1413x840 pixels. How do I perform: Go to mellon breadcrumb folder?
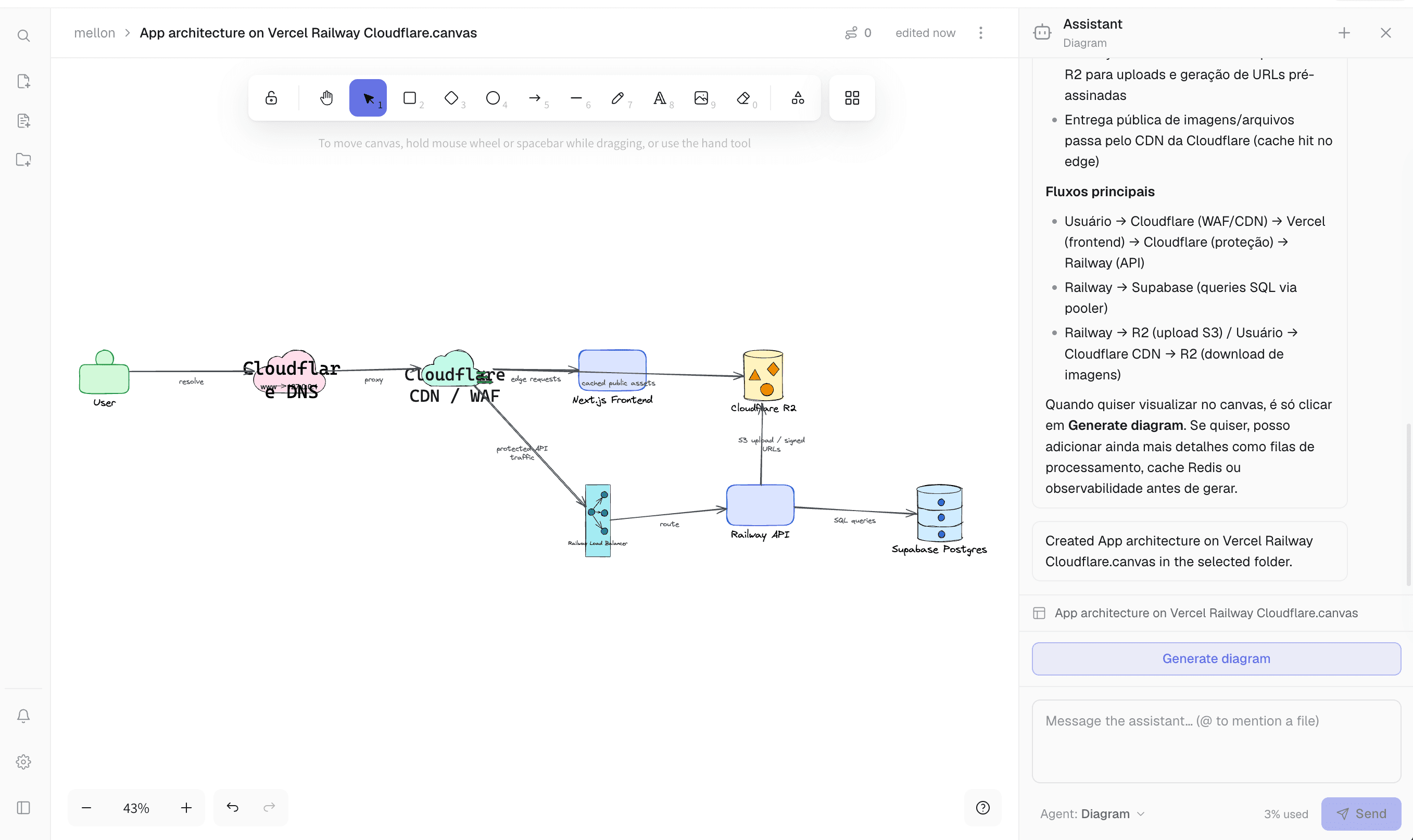pyautogui.click(x=95, y=33)
